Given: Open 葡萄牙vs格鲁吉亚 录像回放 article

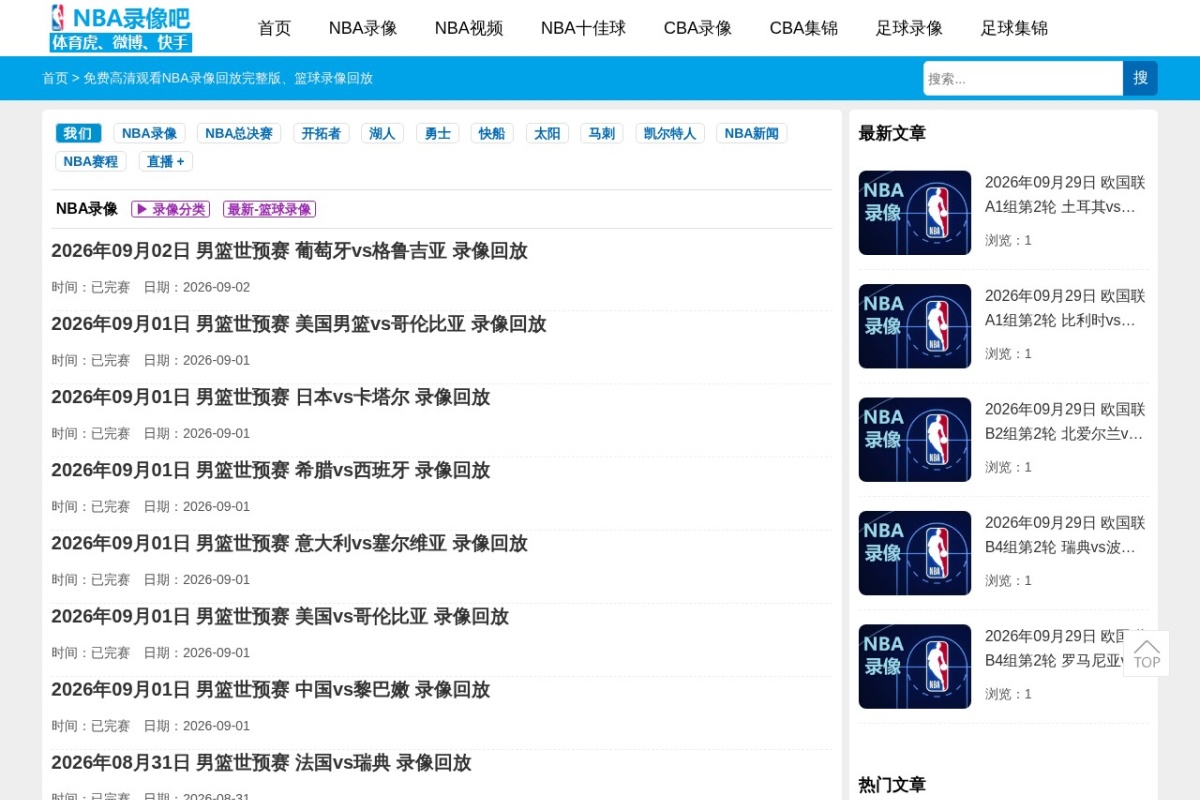Looking at the screenshot, I should 289,251.
